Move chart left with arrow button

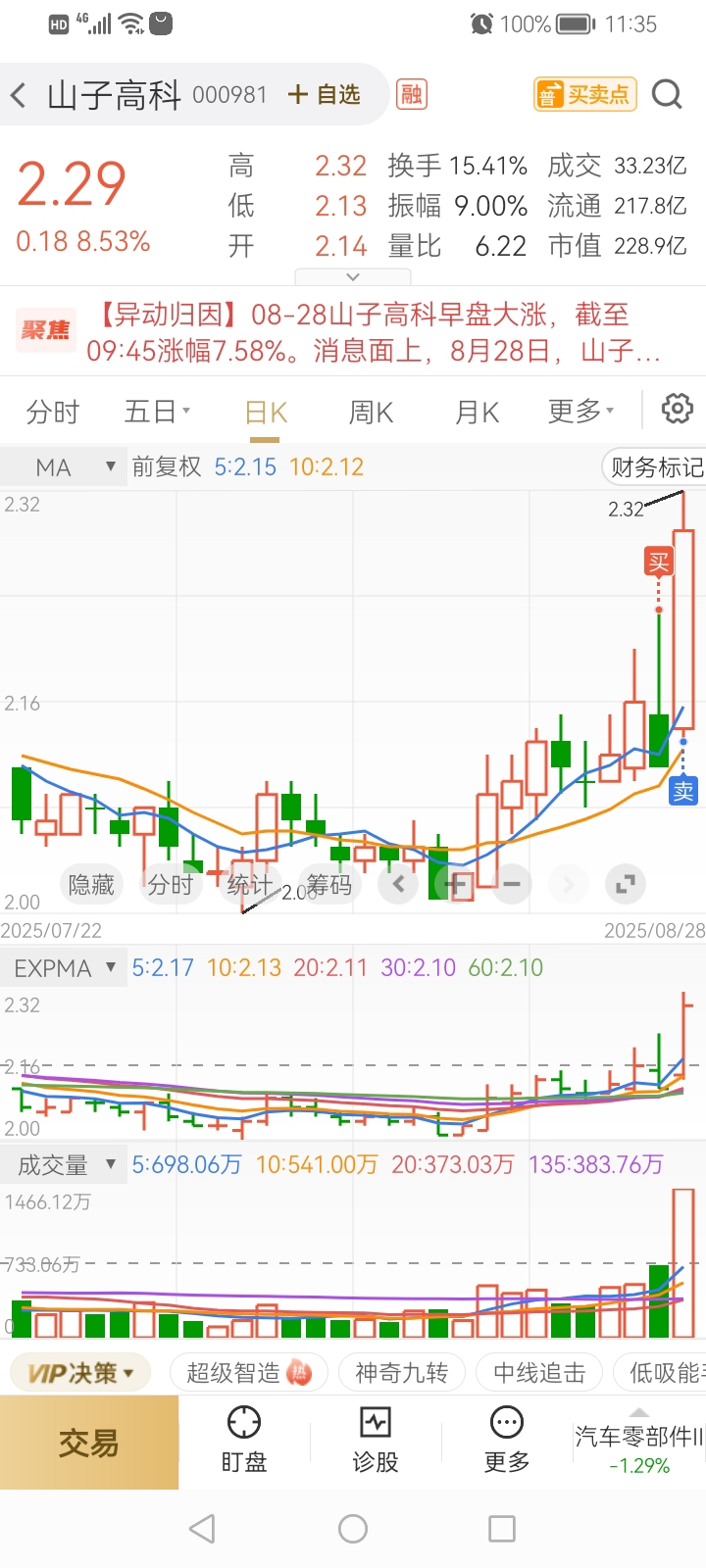[x=398, y=885]
